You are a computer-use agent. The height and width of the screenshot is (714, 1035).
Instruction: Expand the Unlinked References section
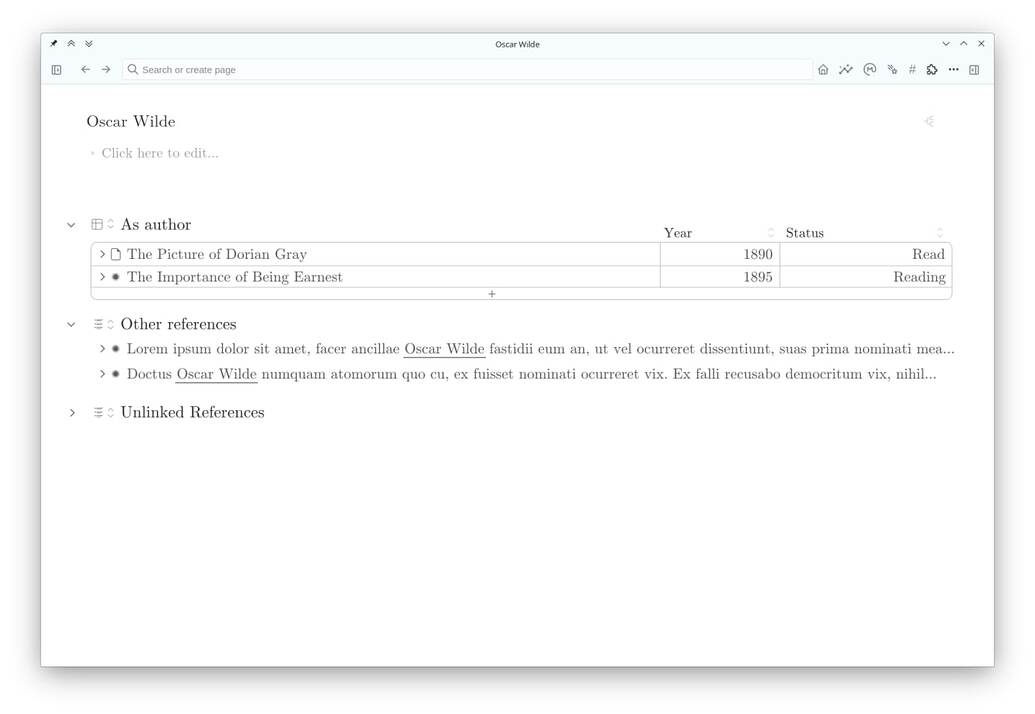(71, 412)
